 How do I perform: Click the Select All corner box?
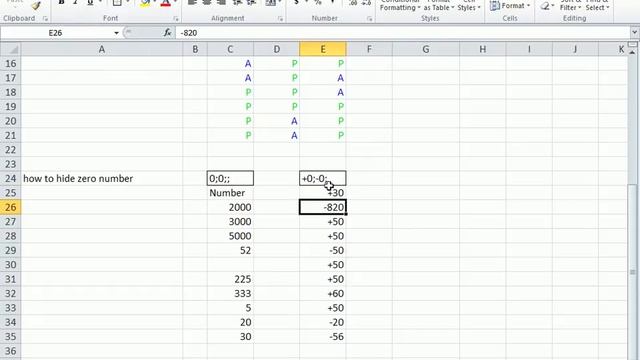[11, 49]
